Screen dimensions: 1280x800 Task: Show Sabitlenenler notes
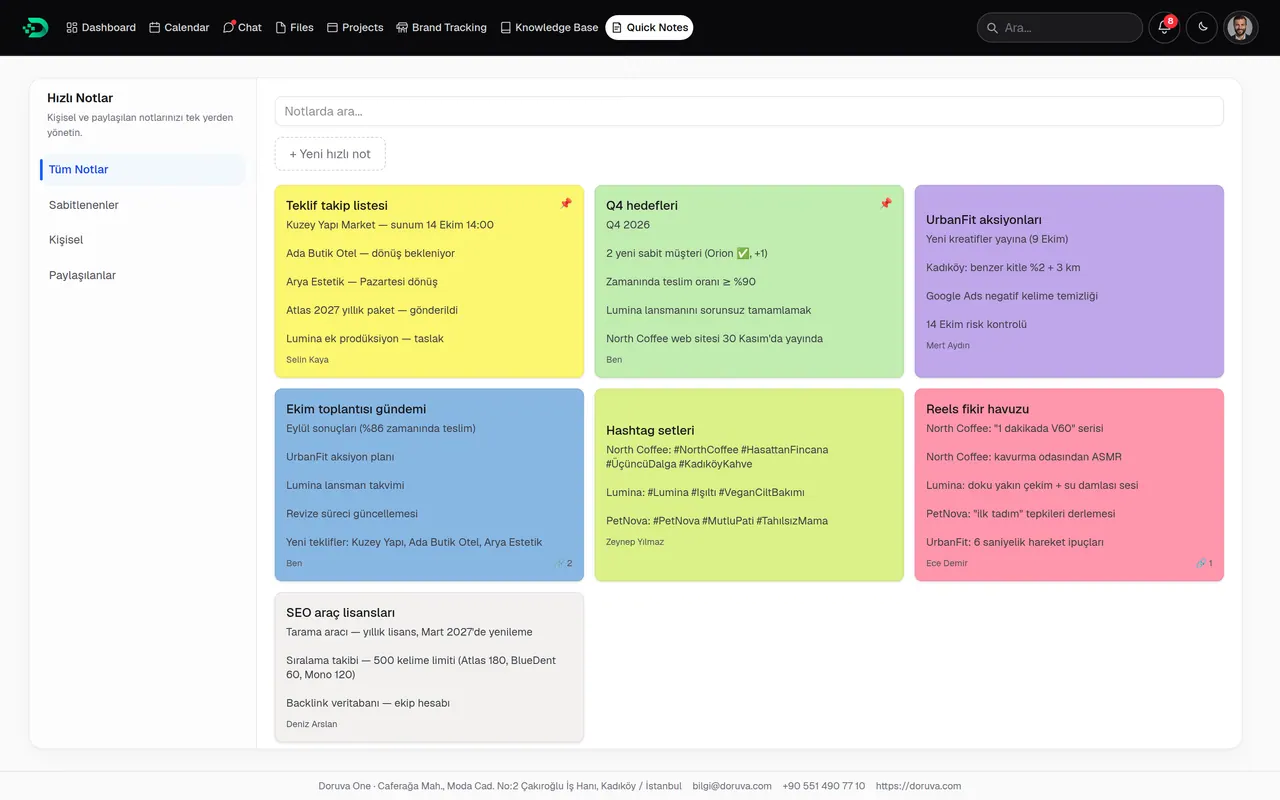click(143, 205)
